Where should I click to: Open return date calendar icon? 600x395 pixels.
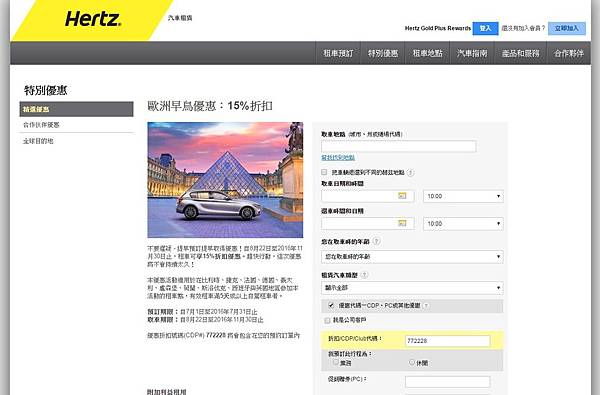(402, 223)
